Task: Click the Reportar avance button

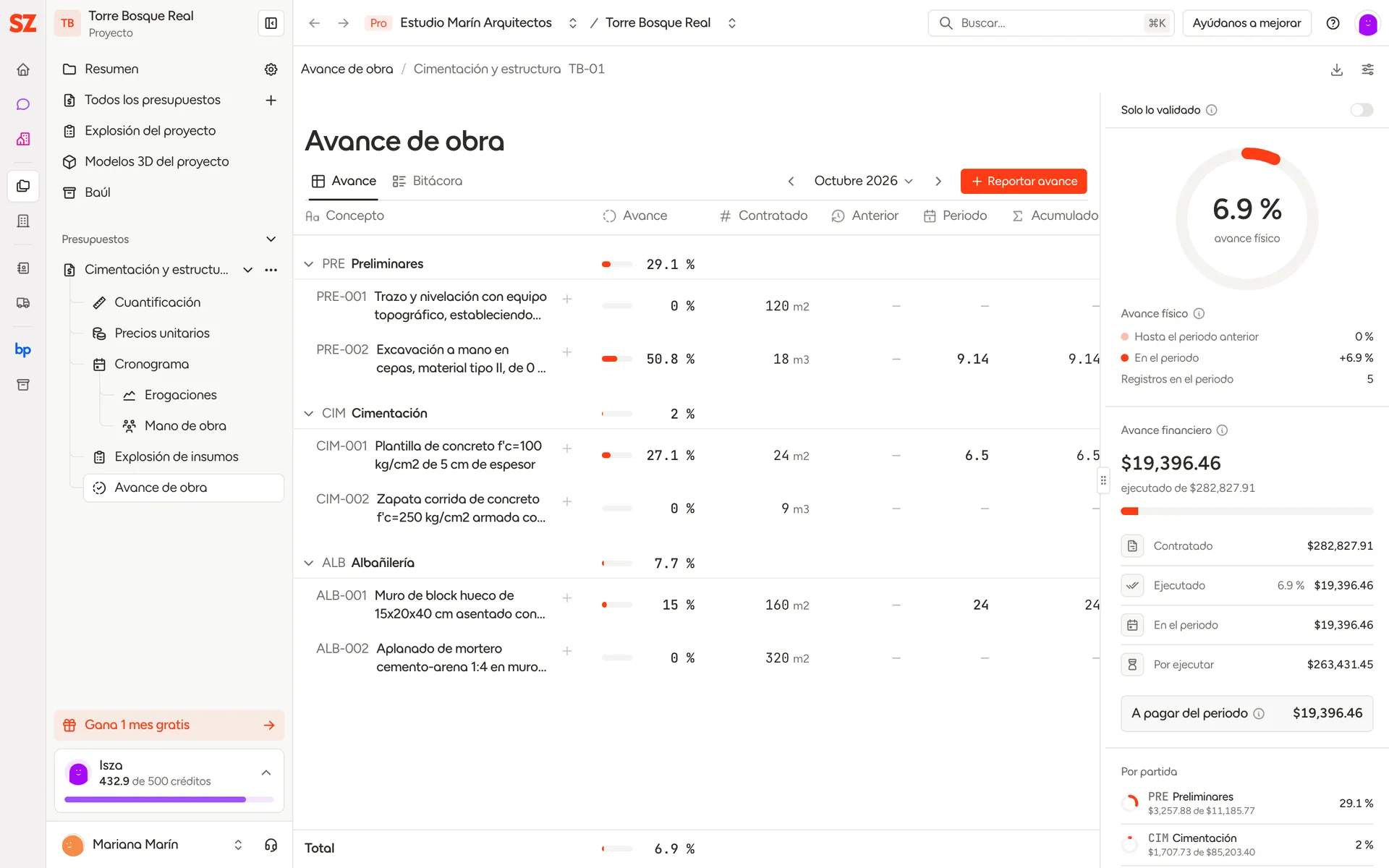Action: pyautogui.click(x=1023, y=181)
